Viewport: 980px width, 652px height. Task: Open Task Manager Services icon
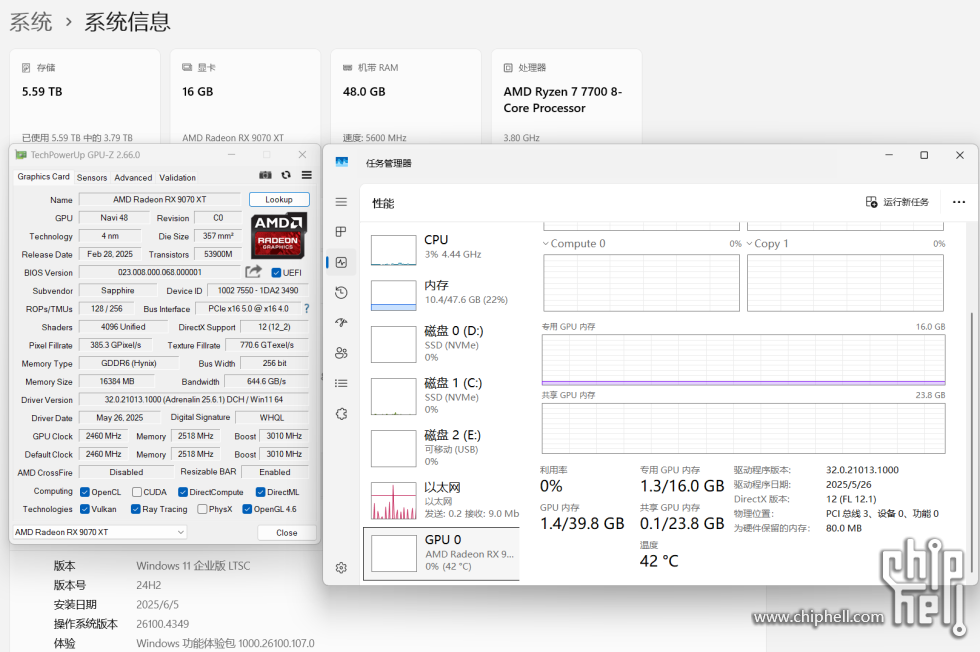tap(341, 414)
